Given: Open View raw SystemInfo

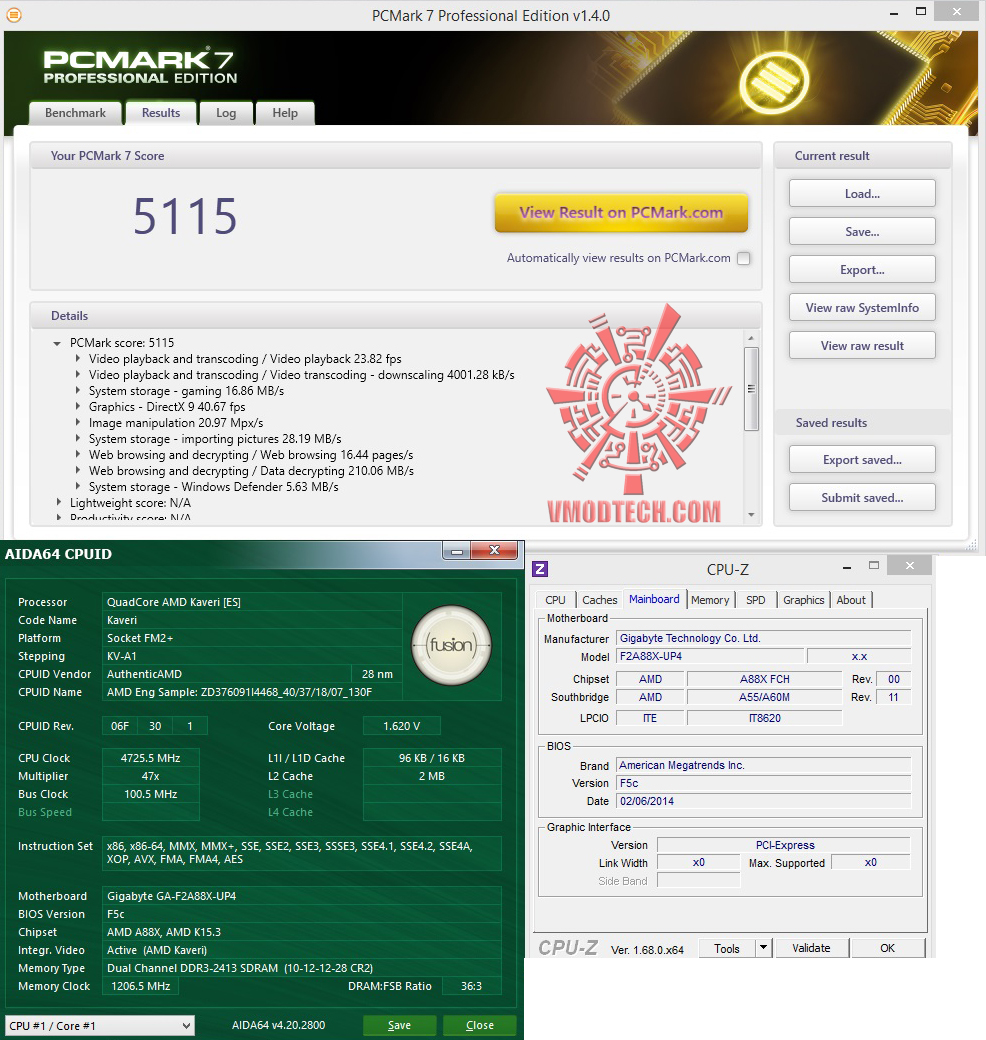Looking at the screenshot, I should (862, 308).
